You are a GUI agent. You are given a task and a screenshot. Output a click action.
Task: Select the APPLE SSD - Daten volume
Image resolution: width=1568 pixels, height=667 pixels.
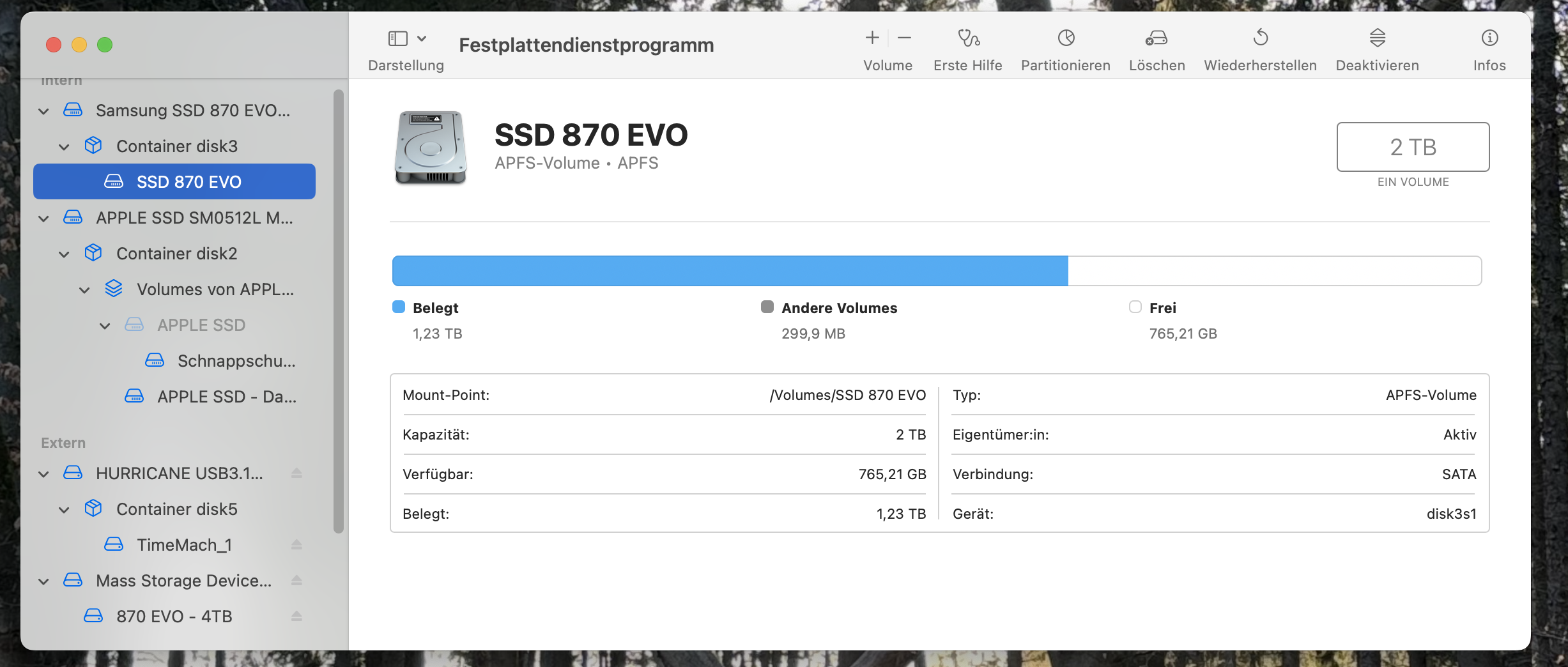pos(226,397)
